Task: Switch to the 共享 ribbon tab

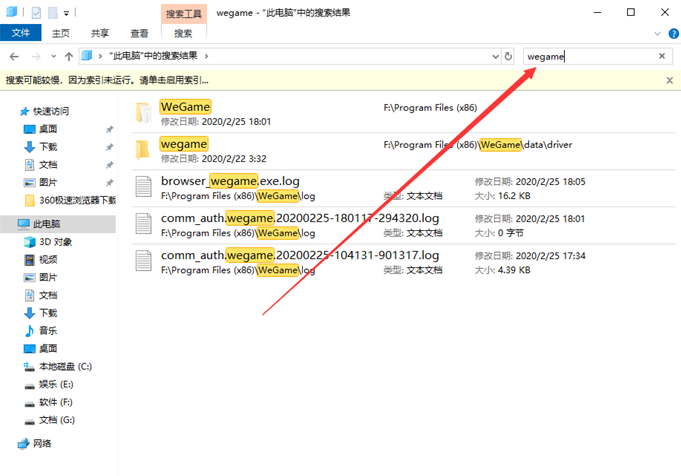Action: pyautogui.click(x=100, y=33)
